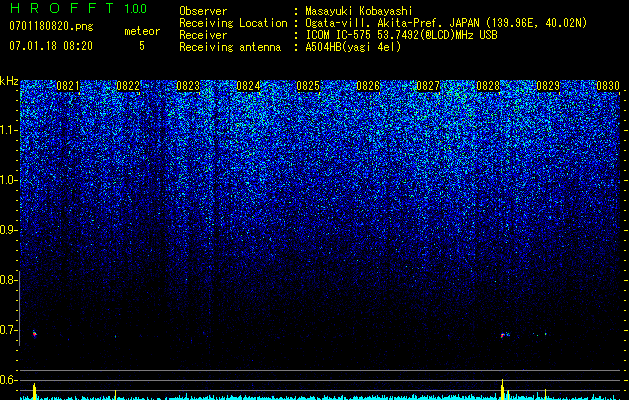629x400 pixels.
Task: Click the Receiving antenna label
Action: [230, 47]
